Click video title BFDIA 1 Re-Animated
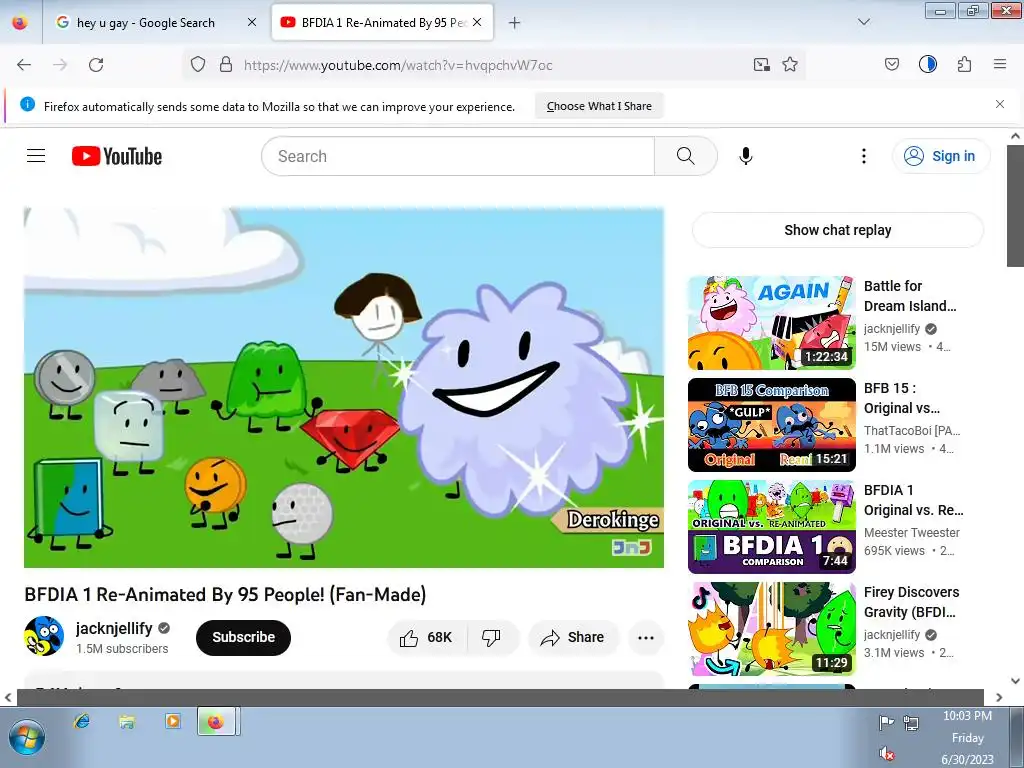This screenshot has height=768, width=1024. (x=225, y=594)
